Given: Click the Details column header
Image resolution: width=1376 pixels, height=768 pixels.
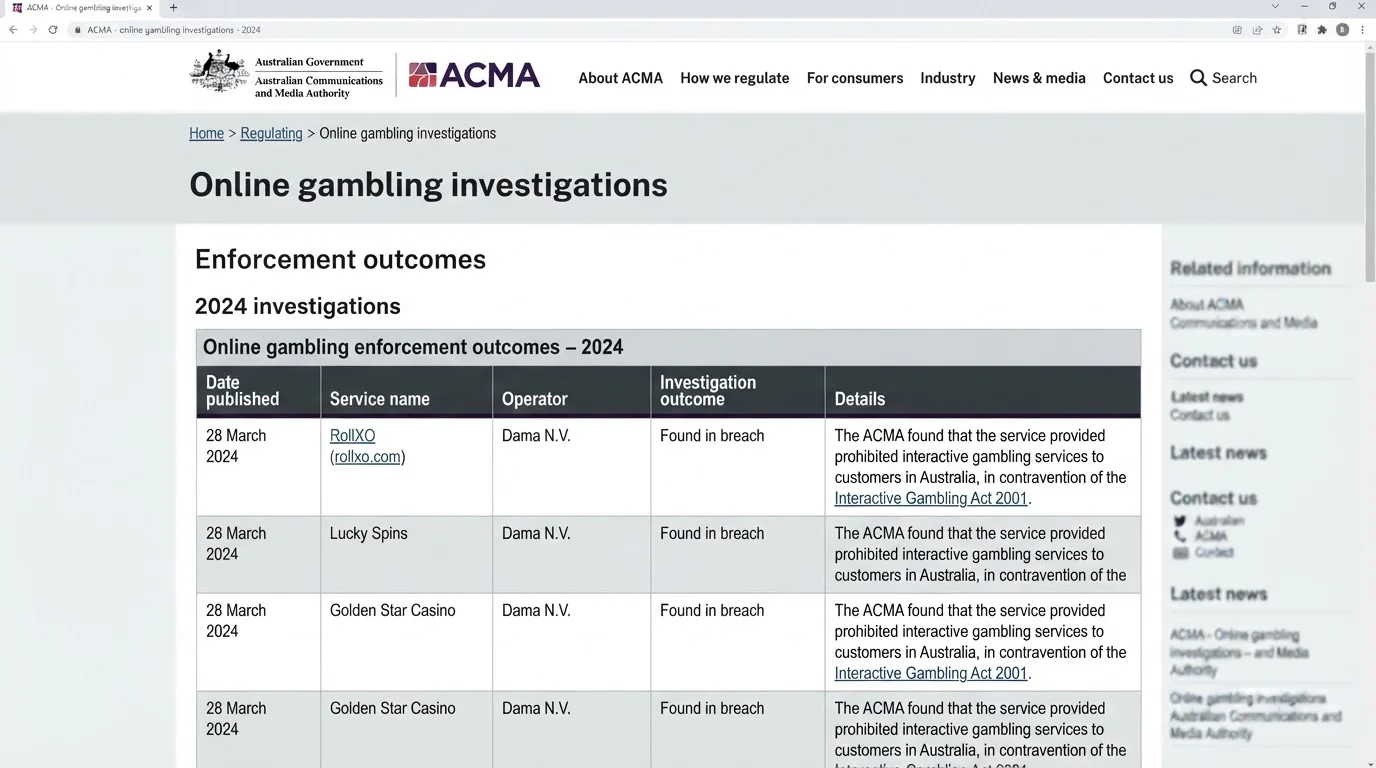Looking at the screenshot, I should click(982, 391).
